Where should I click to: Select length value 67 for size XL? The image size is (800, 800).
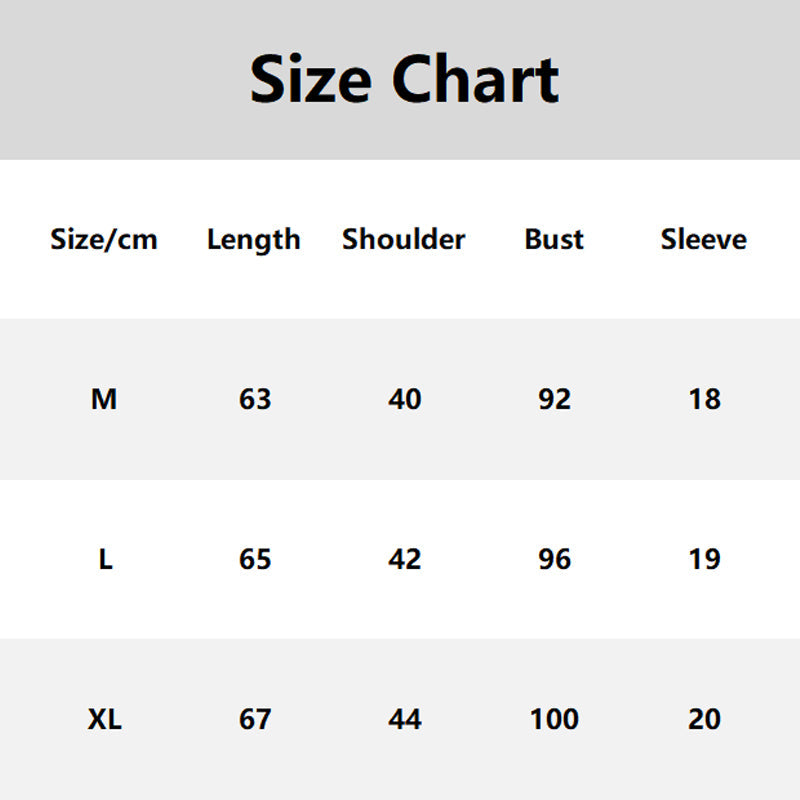click(x=255, y=720)
